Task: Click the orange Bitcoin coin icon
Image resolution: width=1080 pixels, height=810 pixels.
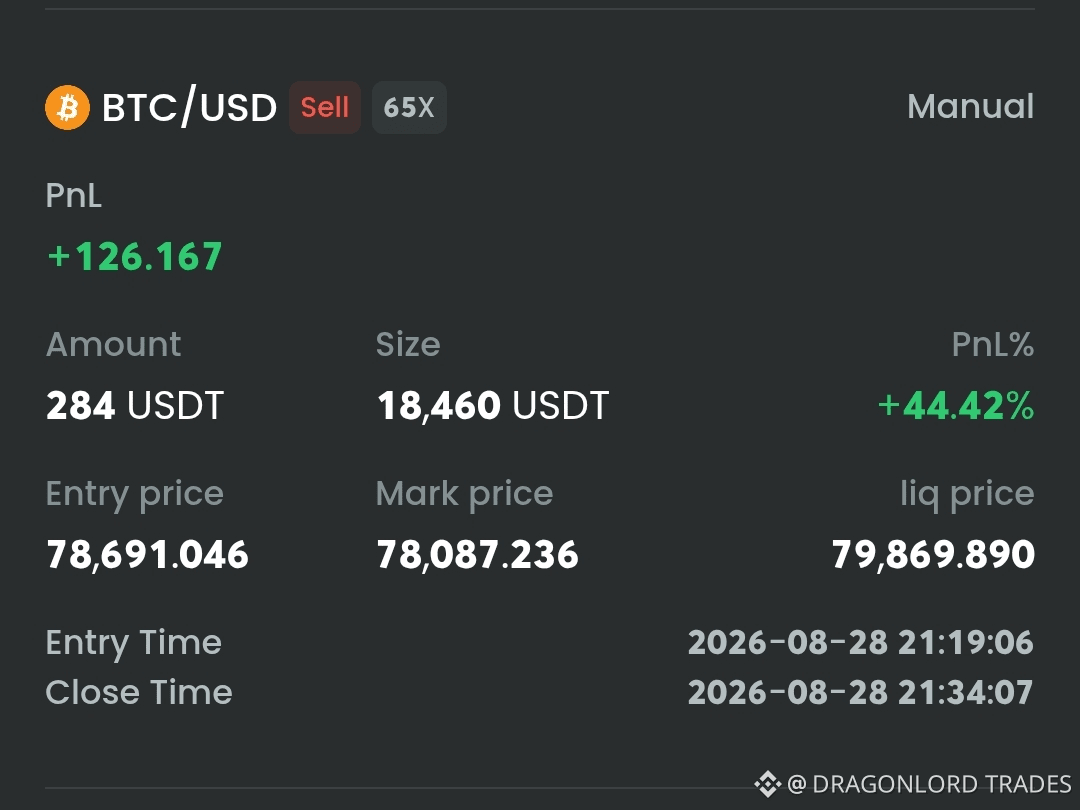Action: click(68, 107)
